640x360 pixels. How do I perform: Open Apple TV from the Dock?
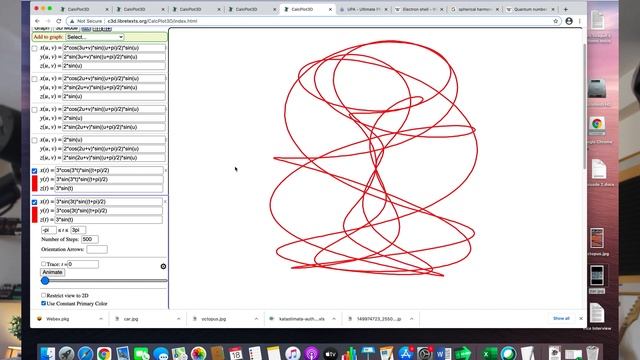tap(330, 353)
